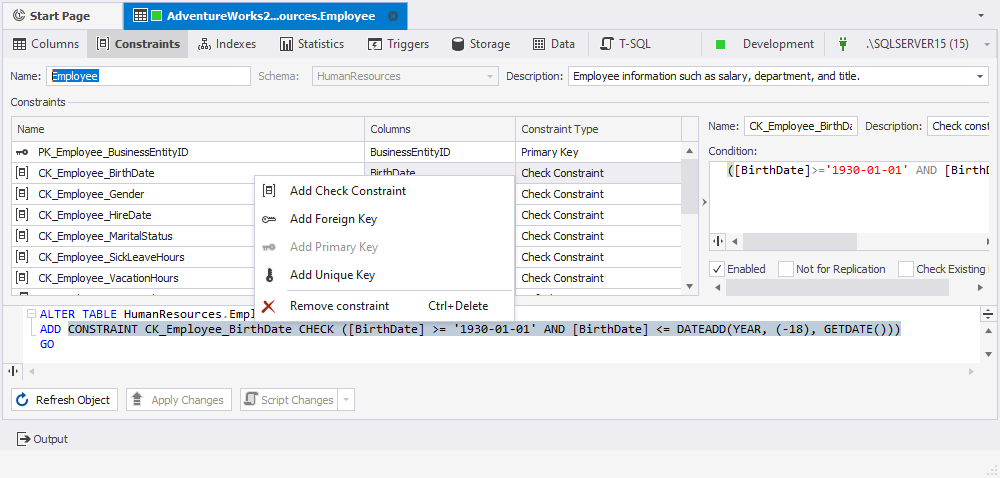Viewport: 1000px width, 478px height.
Task: Select the CK_Employee_Gender row
Action: click(133, 194)
